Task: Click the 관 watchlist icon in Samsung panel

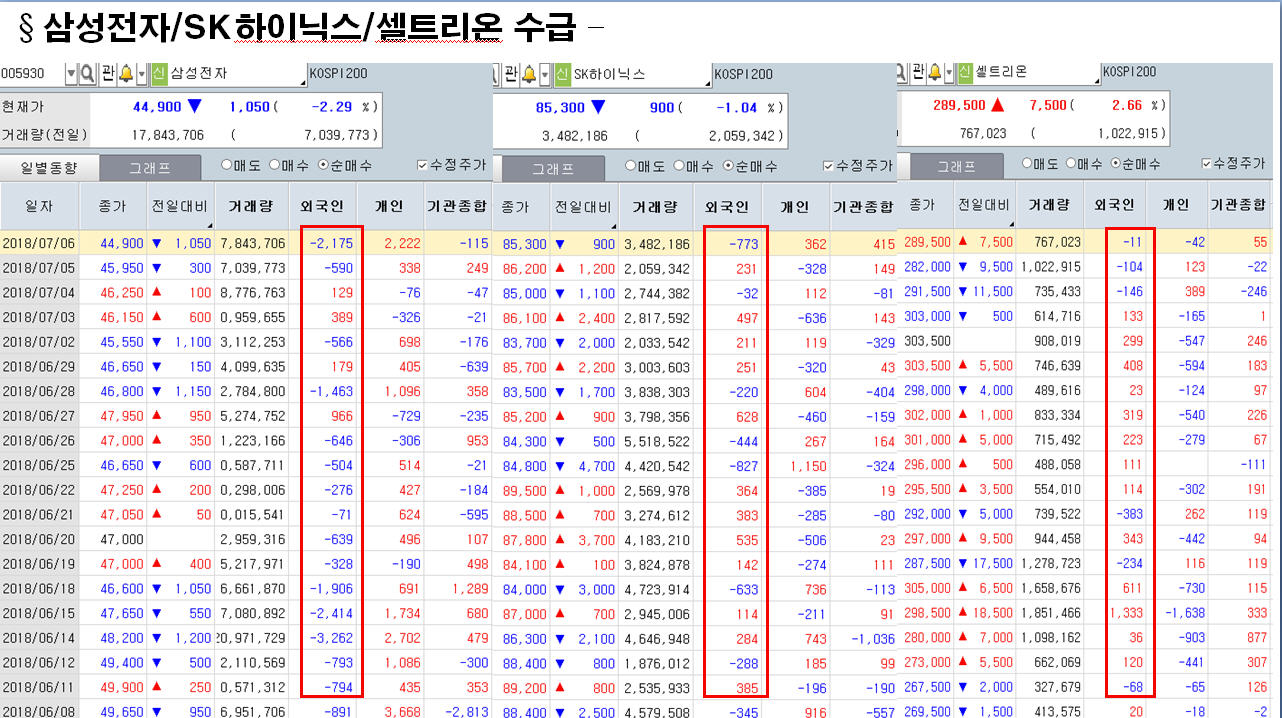Action: click(x=106, y=74)
